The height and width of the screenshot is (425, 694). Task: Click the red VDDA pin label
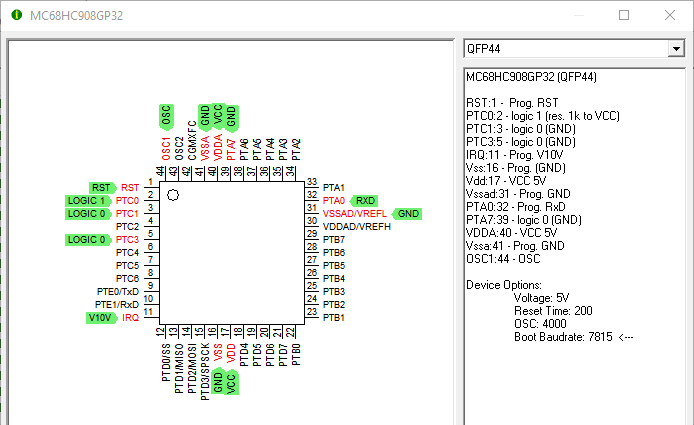(x=218, y=148)
